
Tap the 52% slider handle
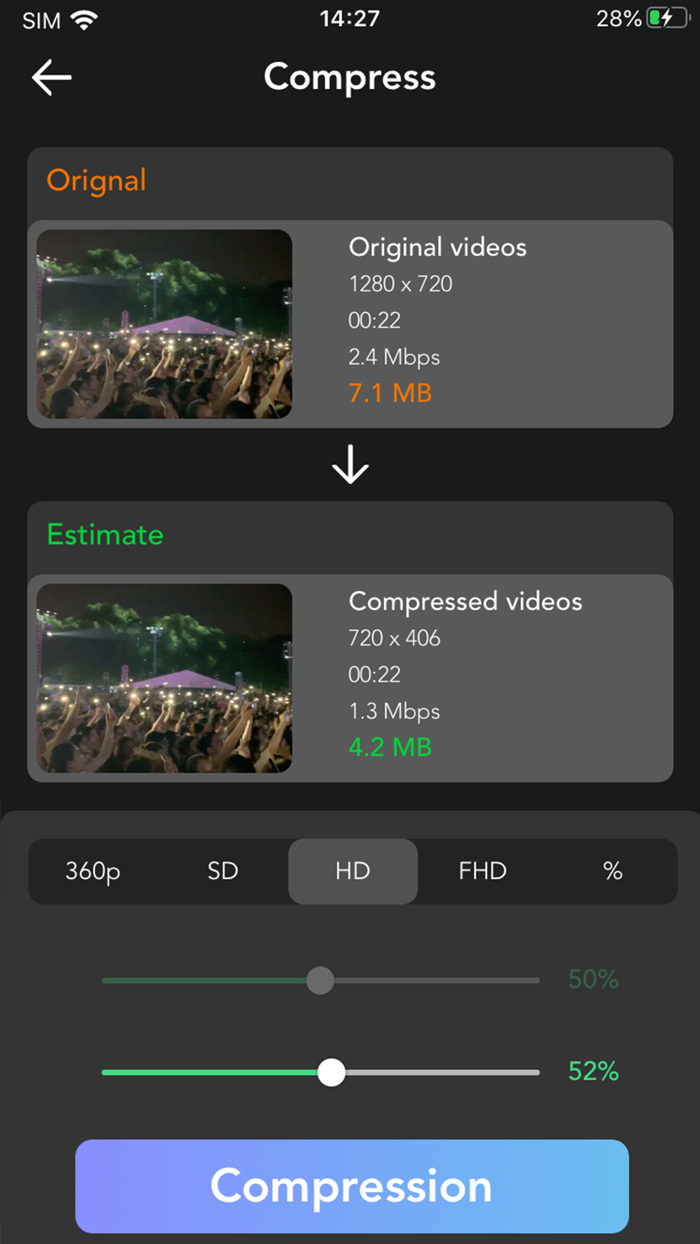click(331, 1072)
